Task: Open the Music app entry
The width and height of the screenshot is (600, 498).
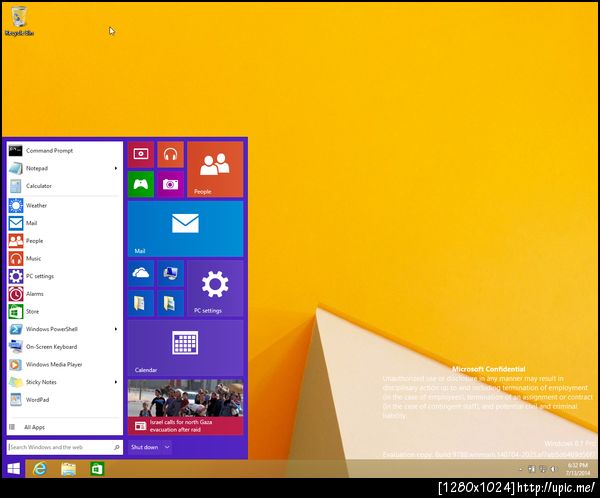Action: [x=64, y=258]
